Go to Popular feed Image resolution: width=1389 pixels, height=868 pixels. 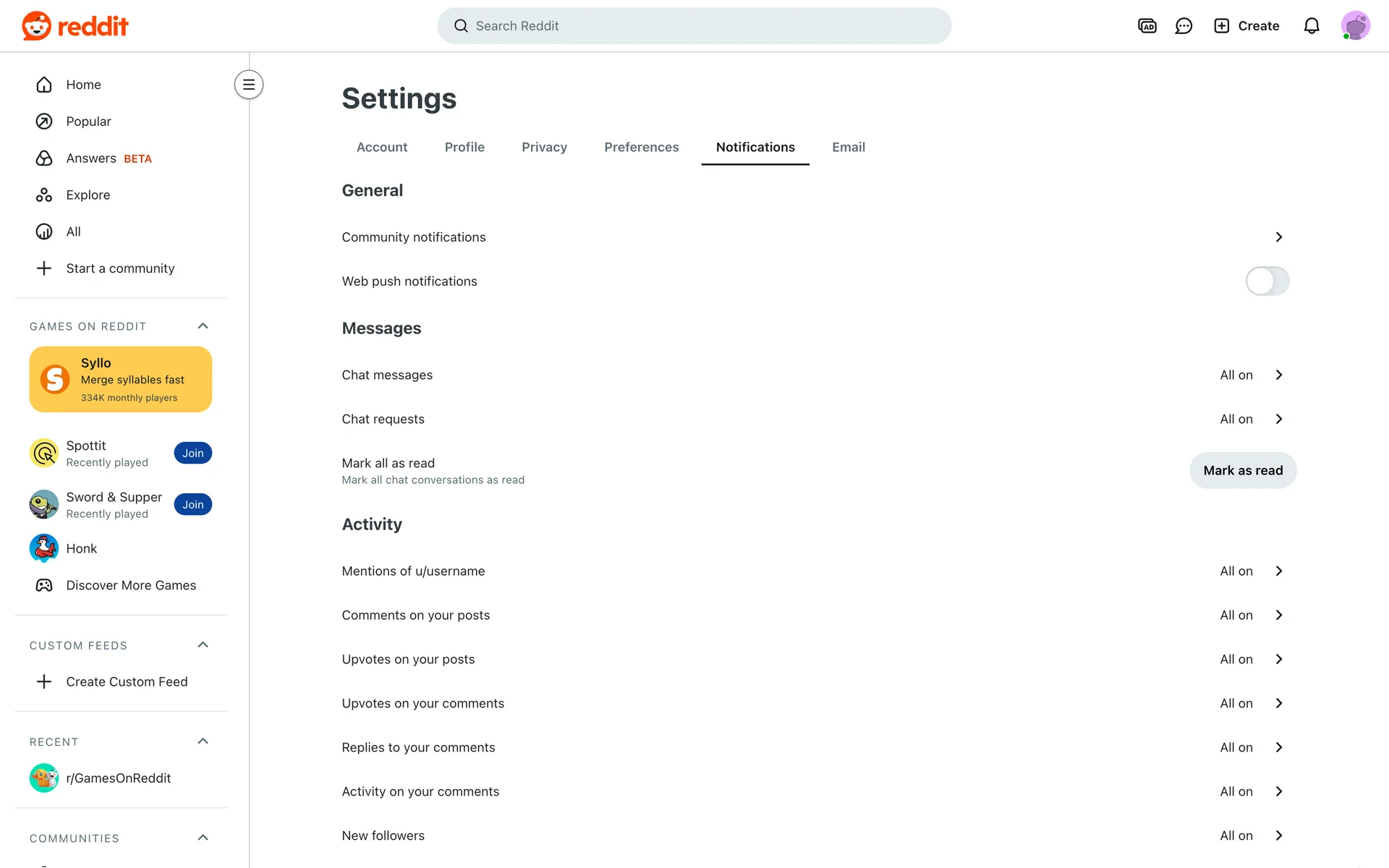pos(88,122)
